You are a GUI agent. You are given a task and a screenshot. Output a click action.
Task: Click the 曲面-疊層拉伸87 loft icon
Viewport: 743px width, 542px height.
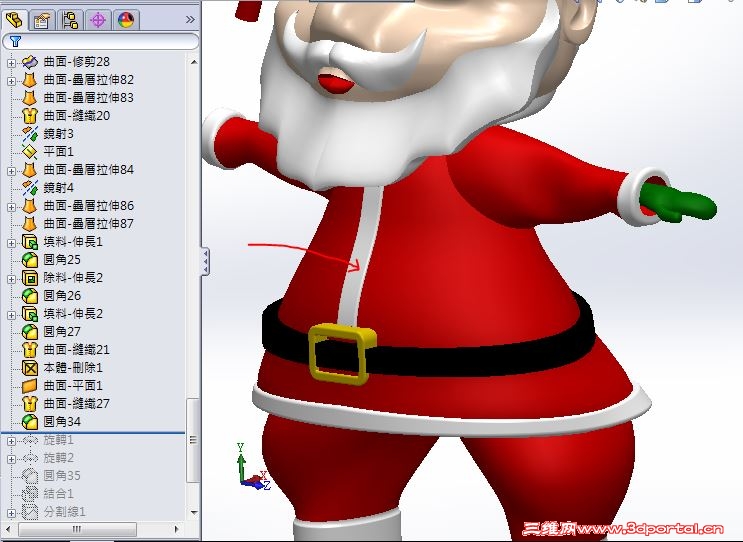[30, 224]
